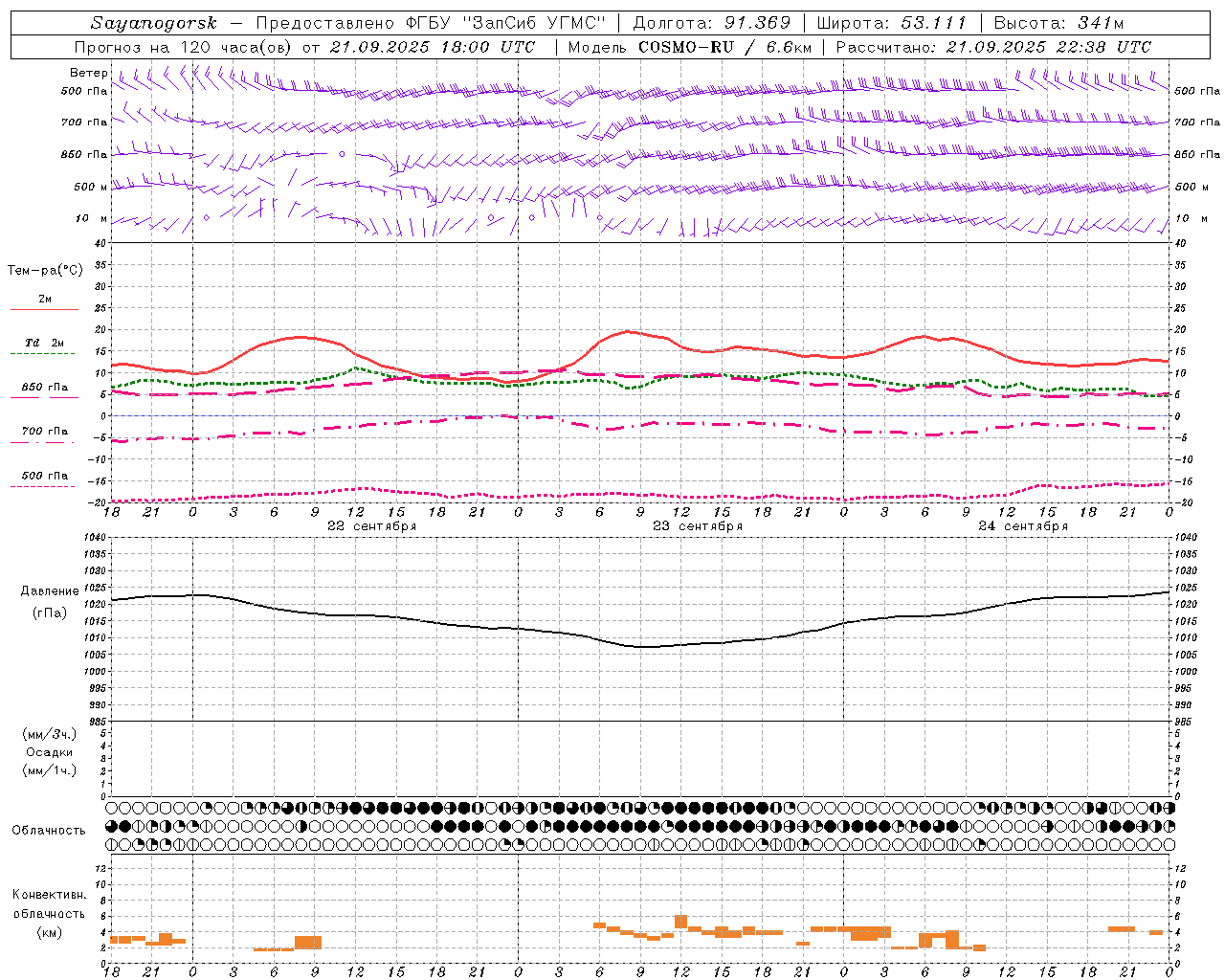
Task: Click the dashed sample under 'Td 2м' legend
Action: coord(42,354)
